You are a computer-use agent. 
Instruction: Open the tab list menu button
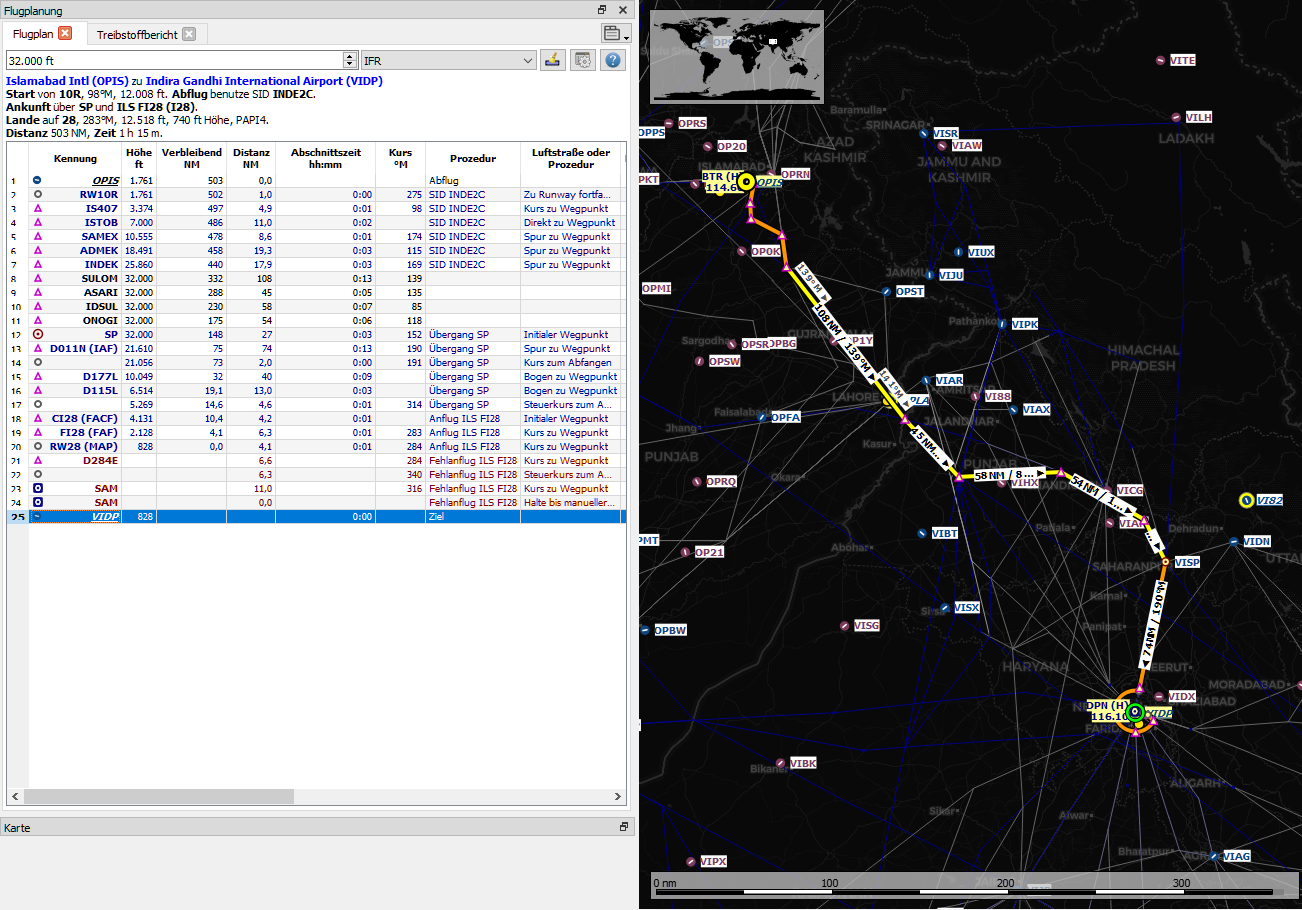click(617, 34)
